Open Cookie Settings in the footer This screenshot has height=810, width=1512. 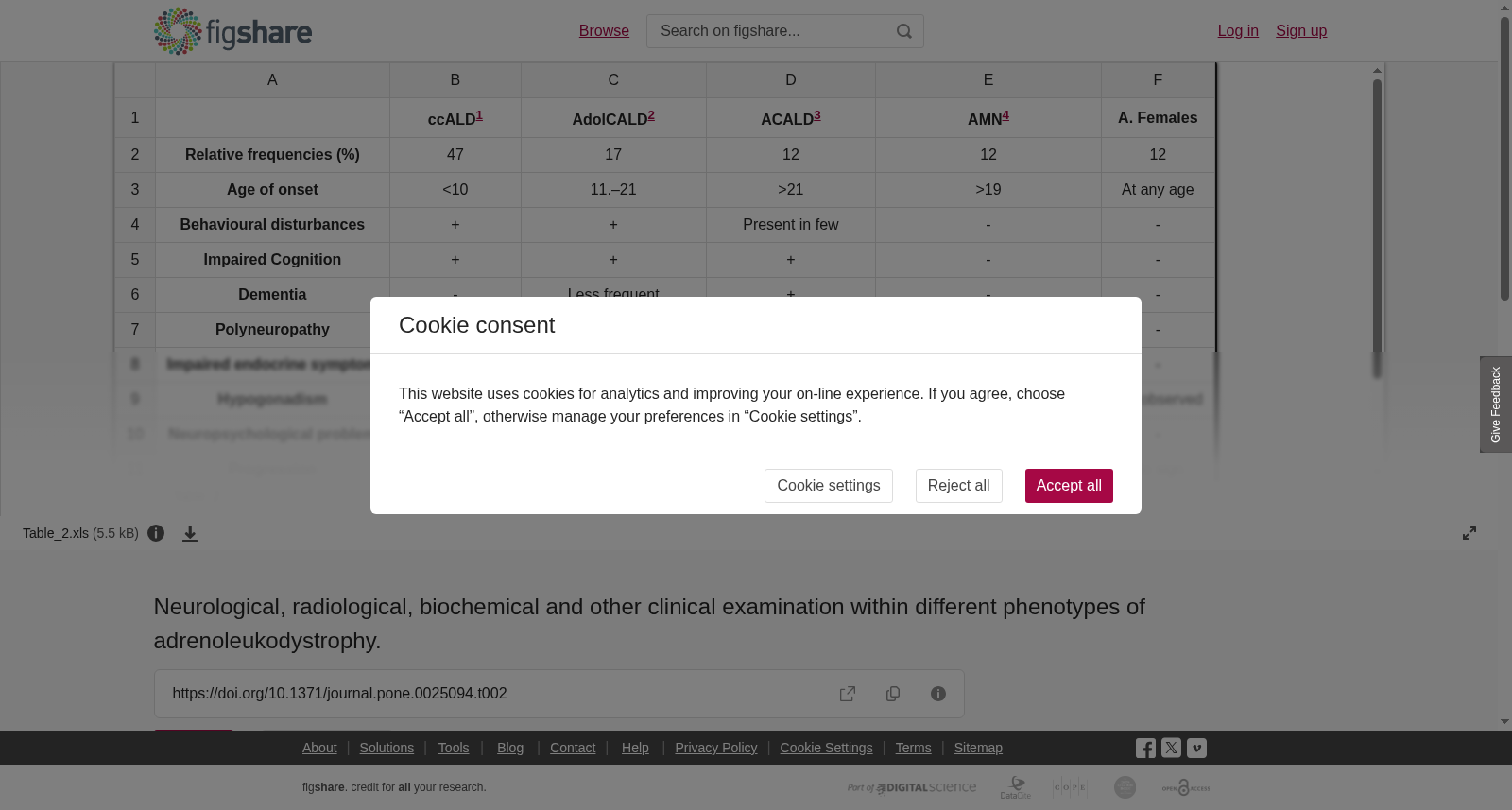coord(826,748)
